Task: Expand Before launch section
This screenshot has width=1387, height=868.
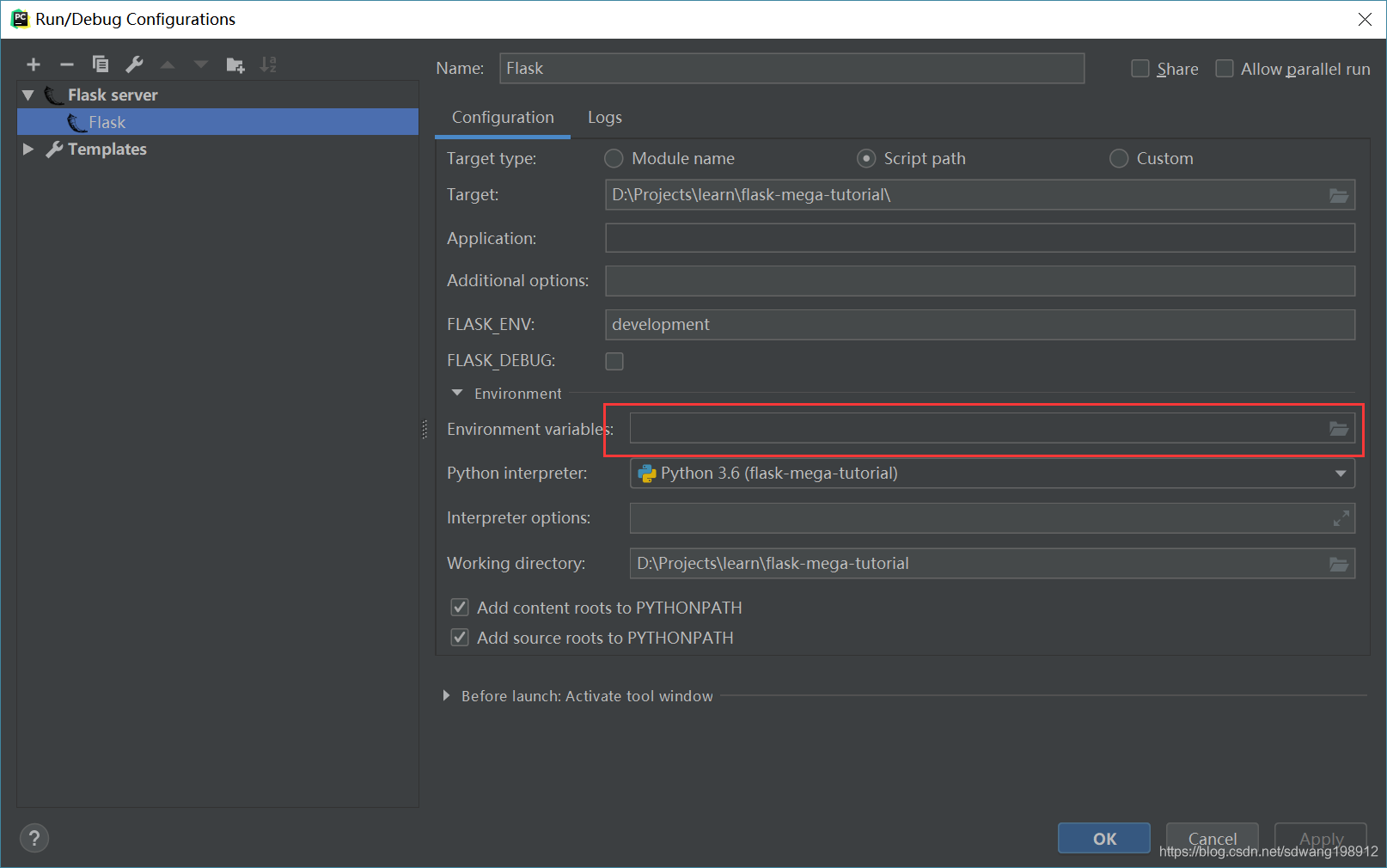Action: coord(446,695)
